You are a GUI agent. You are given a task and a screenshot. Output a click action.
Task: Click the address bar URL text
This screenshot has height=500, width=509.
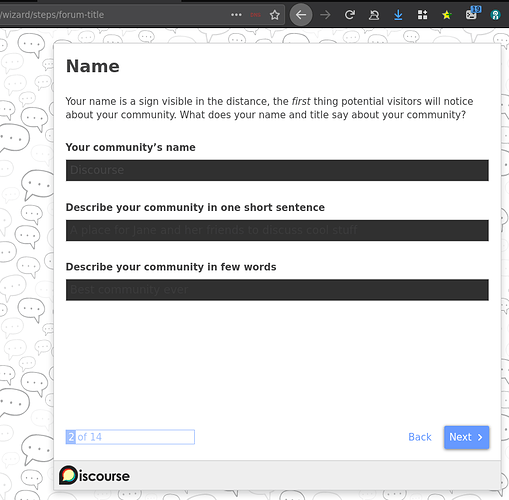coord(52,15)
